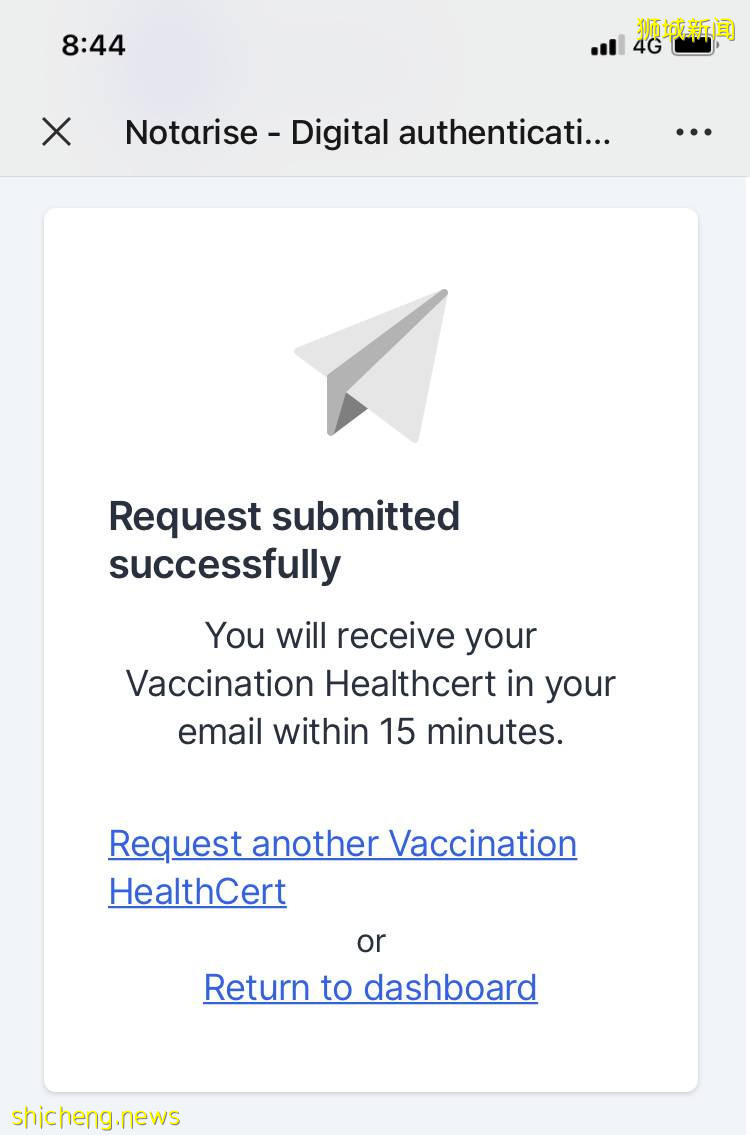Tap the yellow Chinese watermark text
This screenshot has height=1135, width=750.
tap(686, 28)
